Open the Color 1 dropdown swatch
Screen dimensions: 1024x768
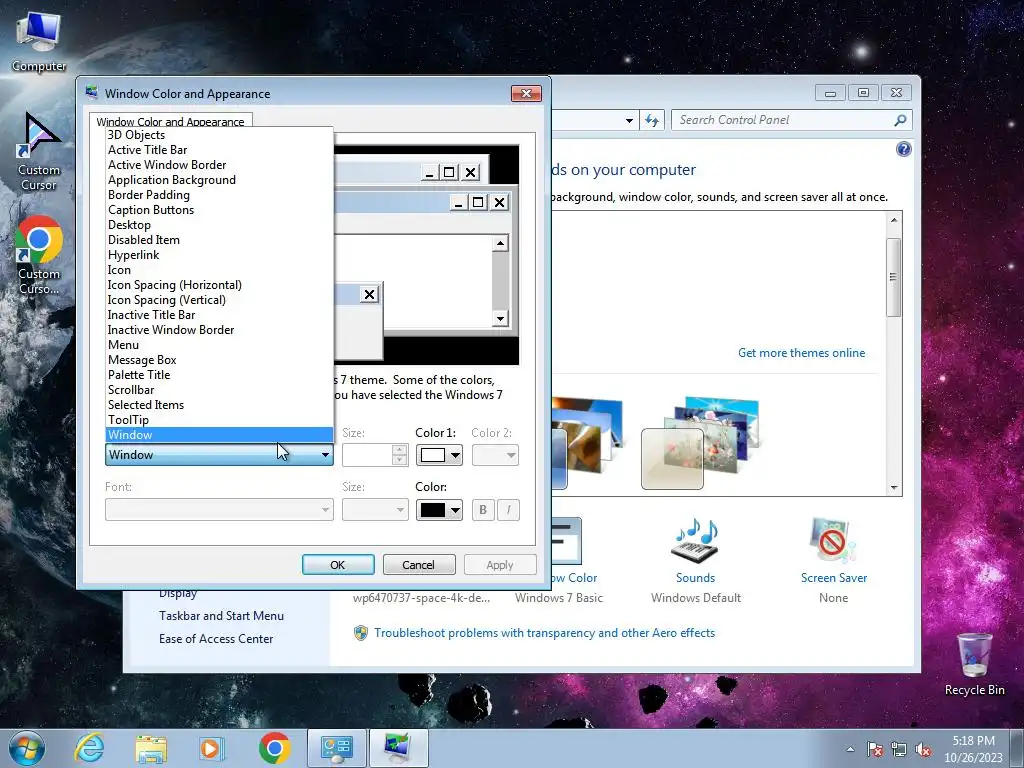click(x=440, y=455)
